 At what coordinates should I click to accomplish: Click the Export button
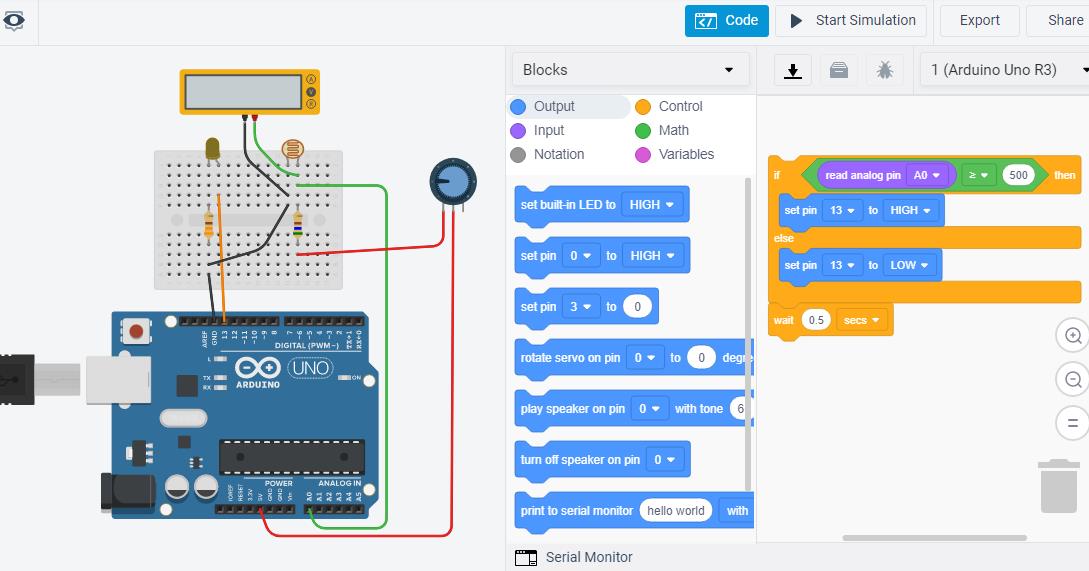pos(979,20)
